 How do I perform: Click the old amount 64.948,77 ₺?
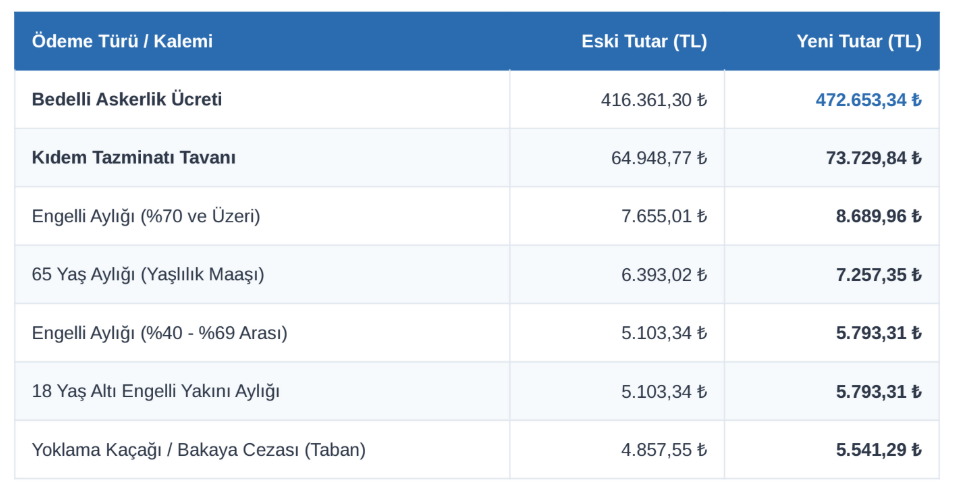tap(659, 158)
